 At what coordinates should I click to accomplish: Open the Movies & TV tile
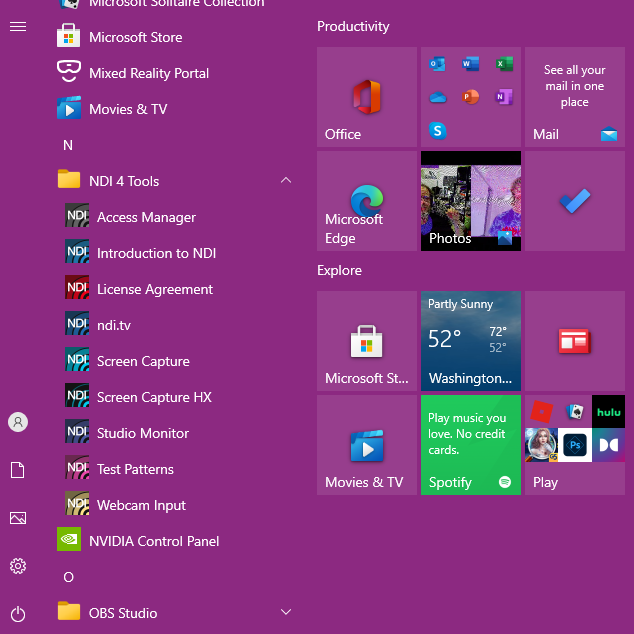click(x=367, y=445)
